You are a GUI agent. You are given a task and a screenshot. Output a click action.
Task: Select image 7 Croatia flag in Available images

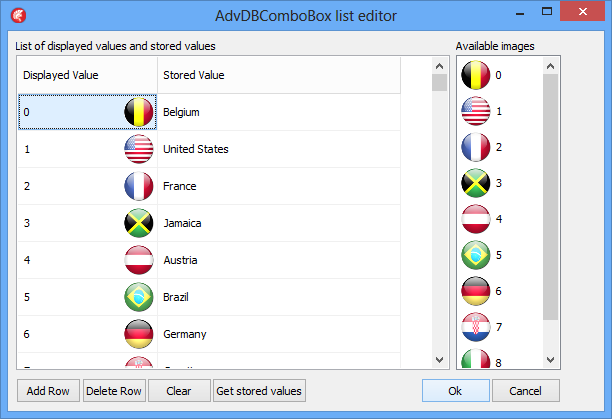(475, 327)
